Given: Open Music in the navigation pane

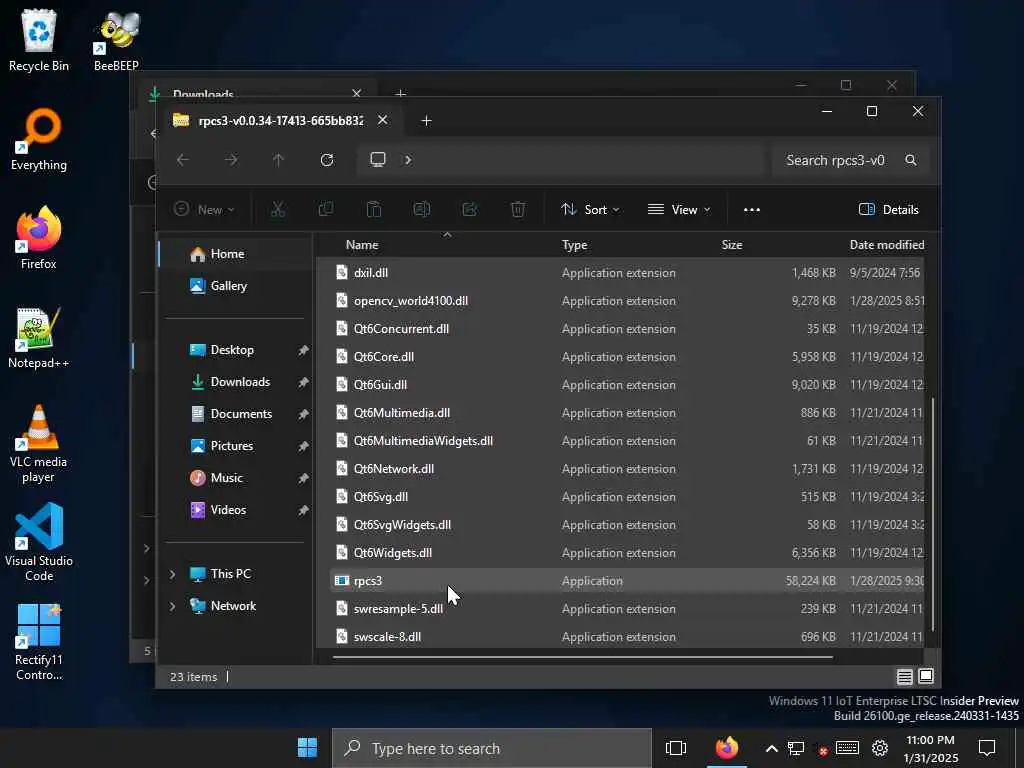Looking at the screenshot, I should [235, 478].
